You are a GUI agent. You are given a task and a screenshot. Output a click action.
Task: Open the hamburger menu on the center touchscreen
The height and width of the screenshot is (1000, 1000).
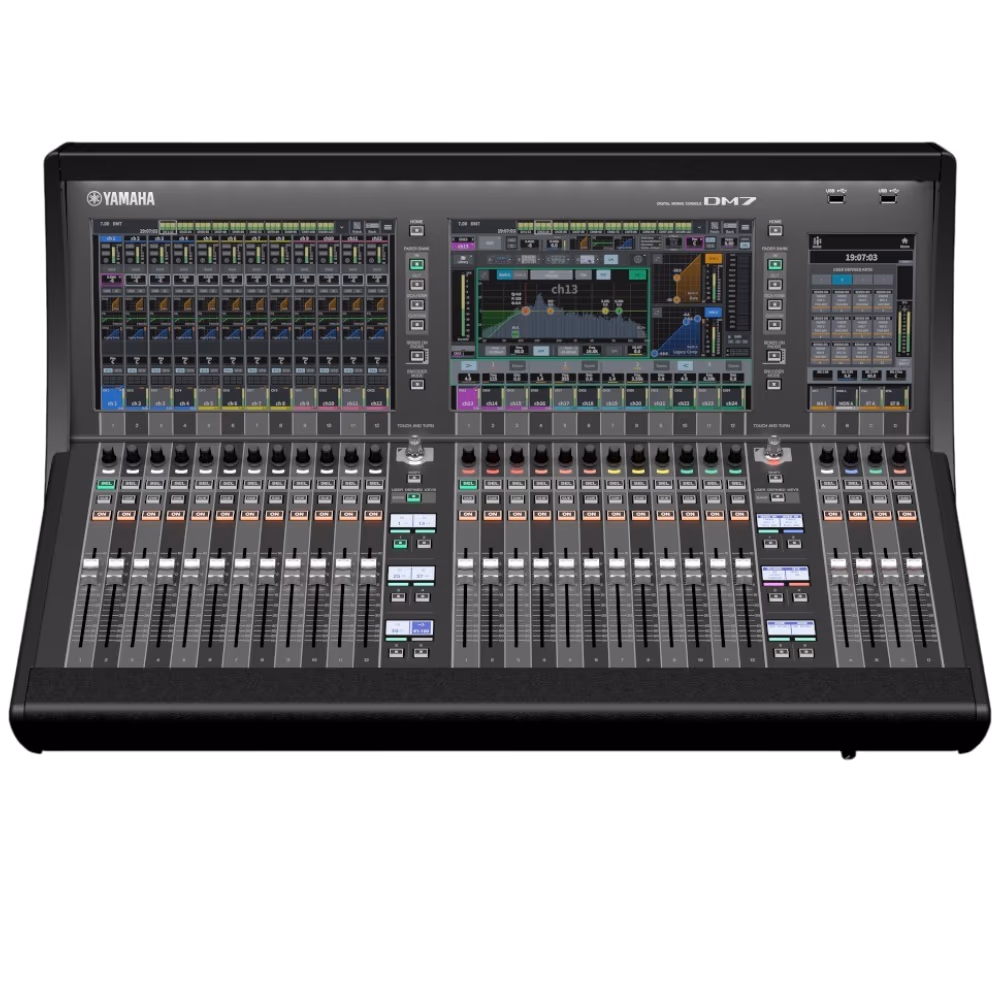[745, 227]
